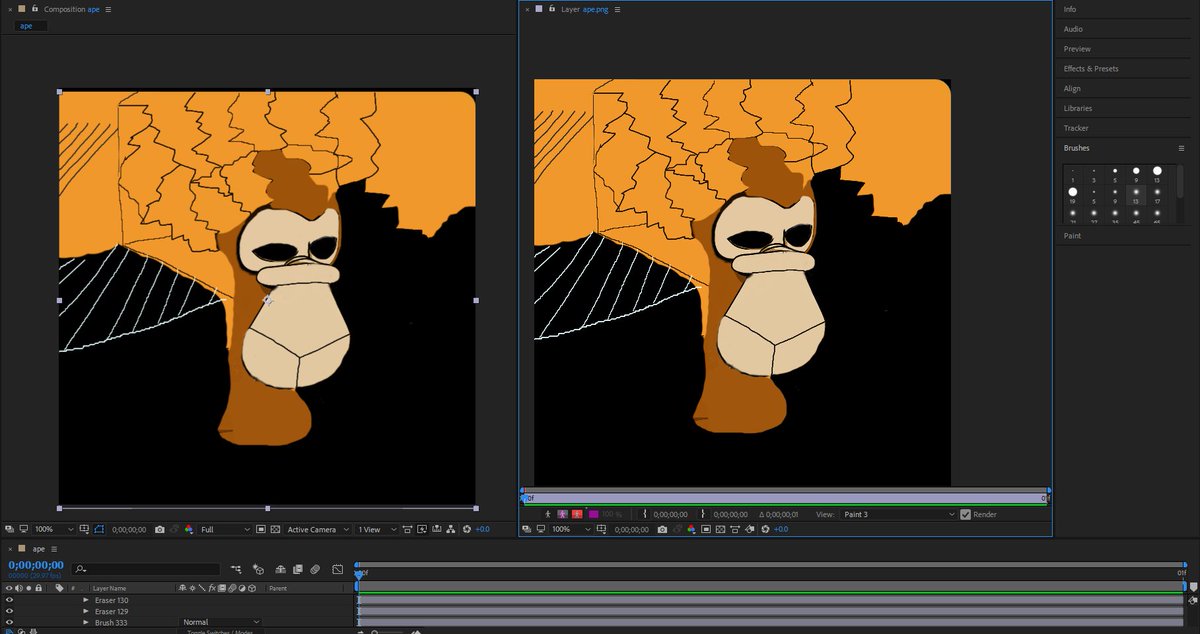Expand the Brush 333 properties
Screen dimensions: 1200x634
tap(86, 622)
